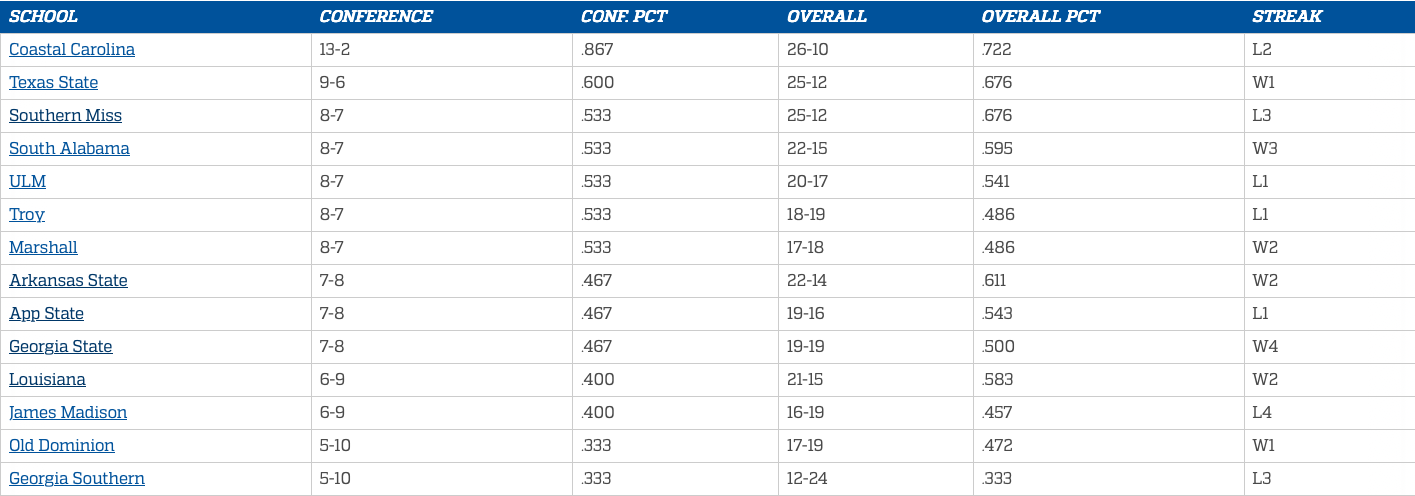Click the STREAK column header
This screenshot has height=496, width=1415.
tap(1287, 17)
